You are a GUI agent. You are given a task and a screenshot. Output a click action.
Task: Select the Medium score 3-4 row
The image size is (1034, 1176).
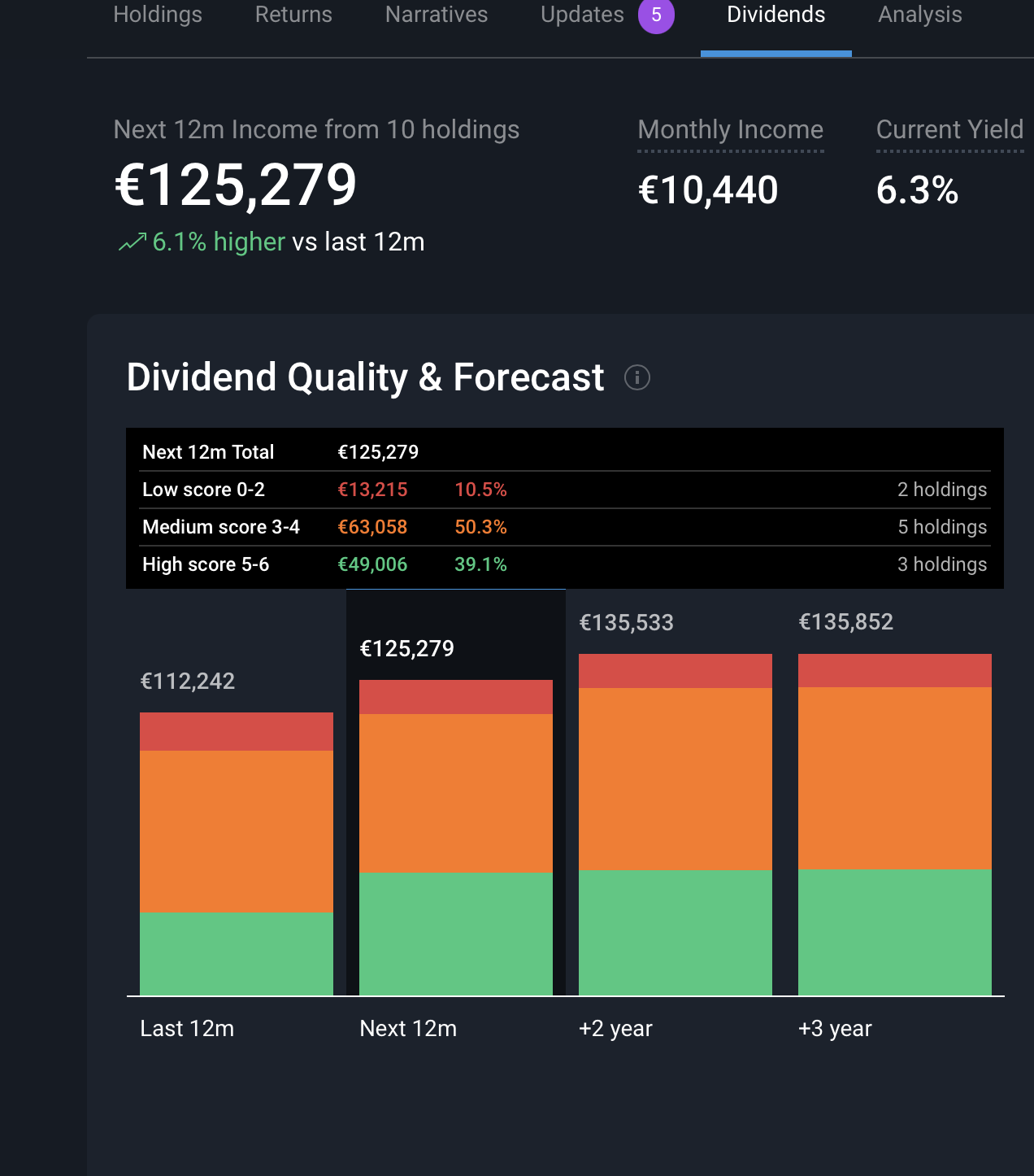(564, 527)
